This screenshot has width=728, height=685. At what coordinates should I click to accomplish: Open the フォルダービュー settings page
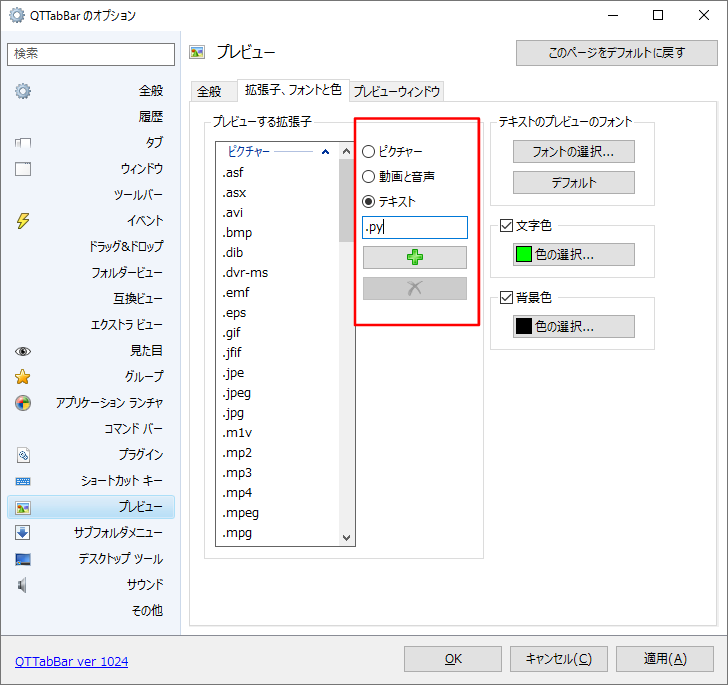[x=127, y=273]
